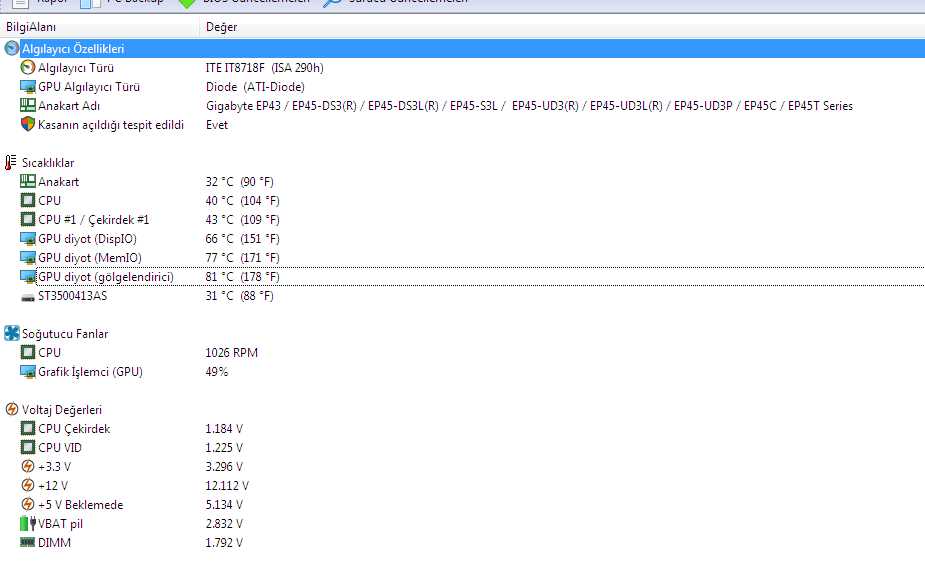Image resolution: width=925 pixels, height=565 pixels.
Task: Click the GPU Algılayıcı Türü monitor icon
Action: 28,87
